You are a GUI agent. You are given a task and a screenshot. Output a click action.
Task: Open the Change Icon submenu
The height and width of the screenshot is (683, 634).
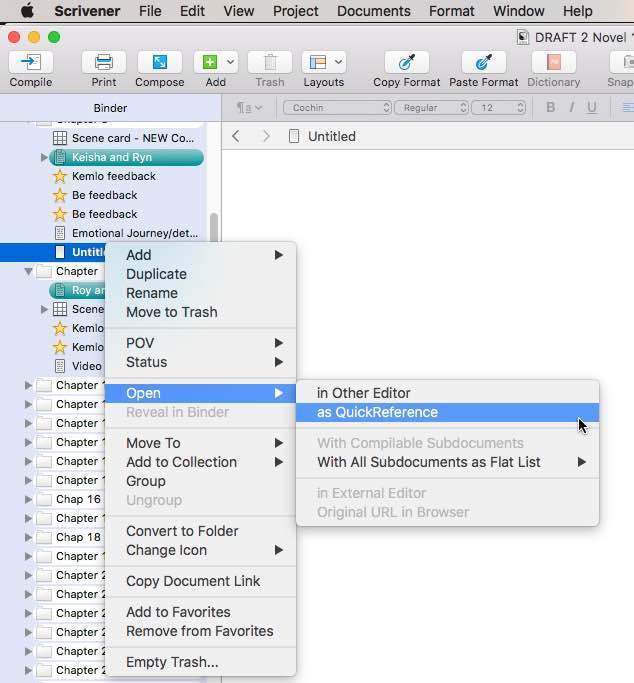coord(201,550)
